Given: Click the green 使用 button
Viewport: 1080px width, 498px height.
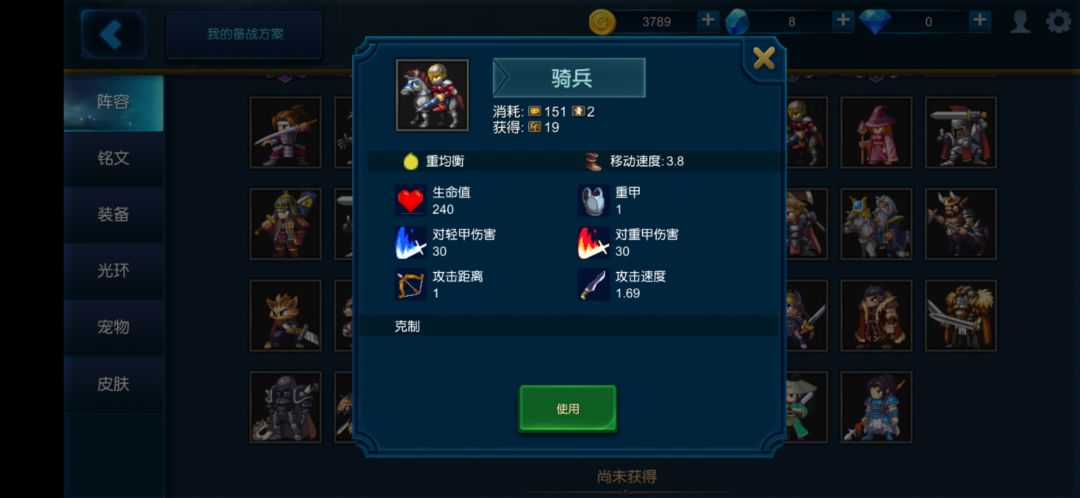Looking at the screenshot, I should click(568, 408).
